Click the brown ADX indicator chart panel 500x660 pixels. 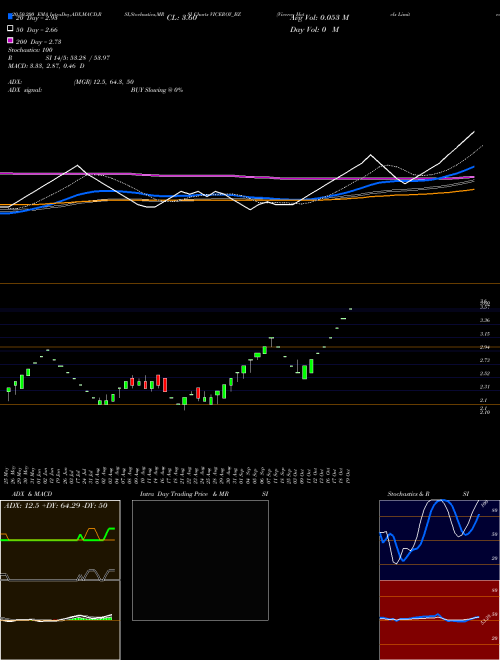pyautogui.click(x=60, y=540)
